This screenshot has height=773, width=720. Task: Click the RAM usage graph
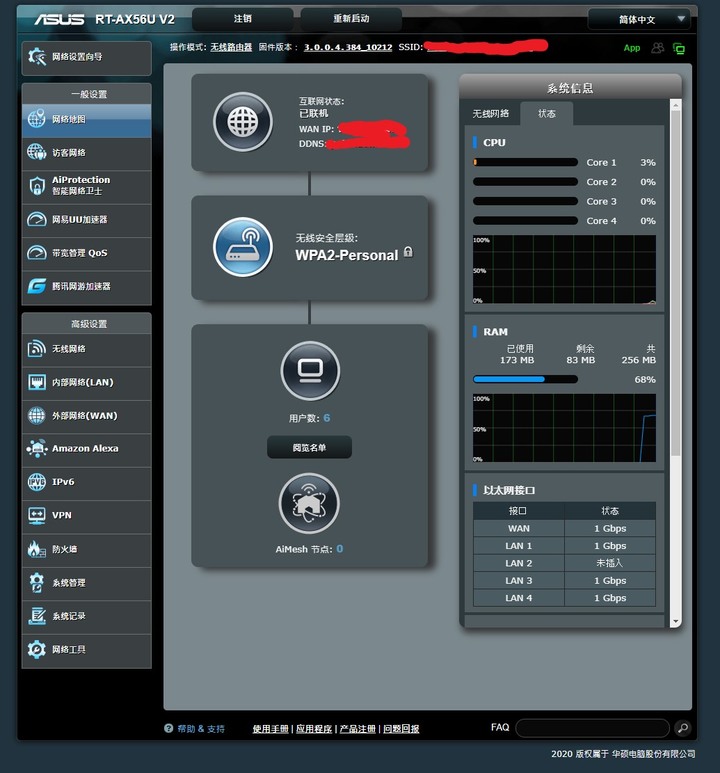(564, 428)
